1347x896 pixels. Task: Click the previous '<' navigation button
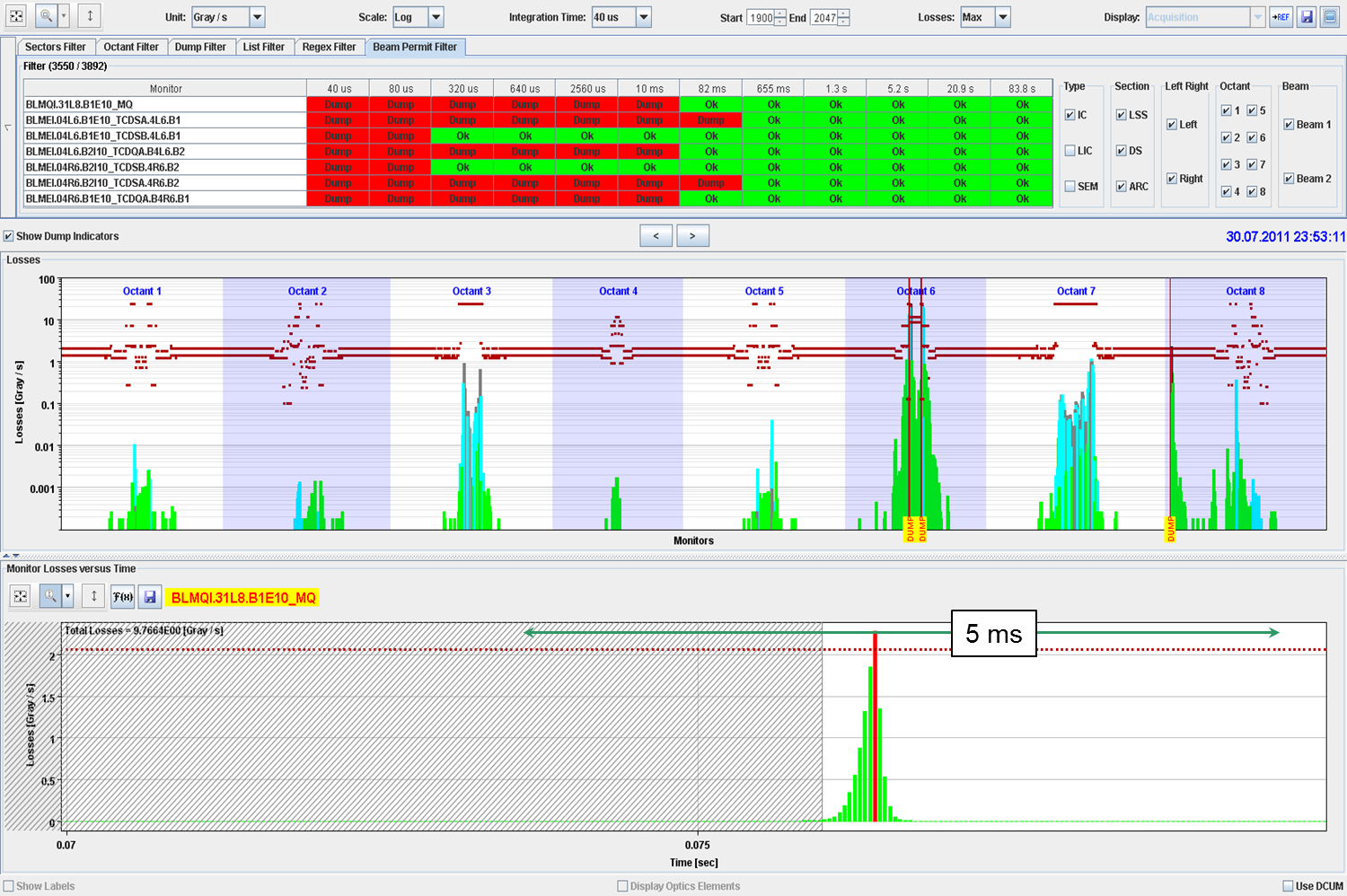[x=656, y=236]
